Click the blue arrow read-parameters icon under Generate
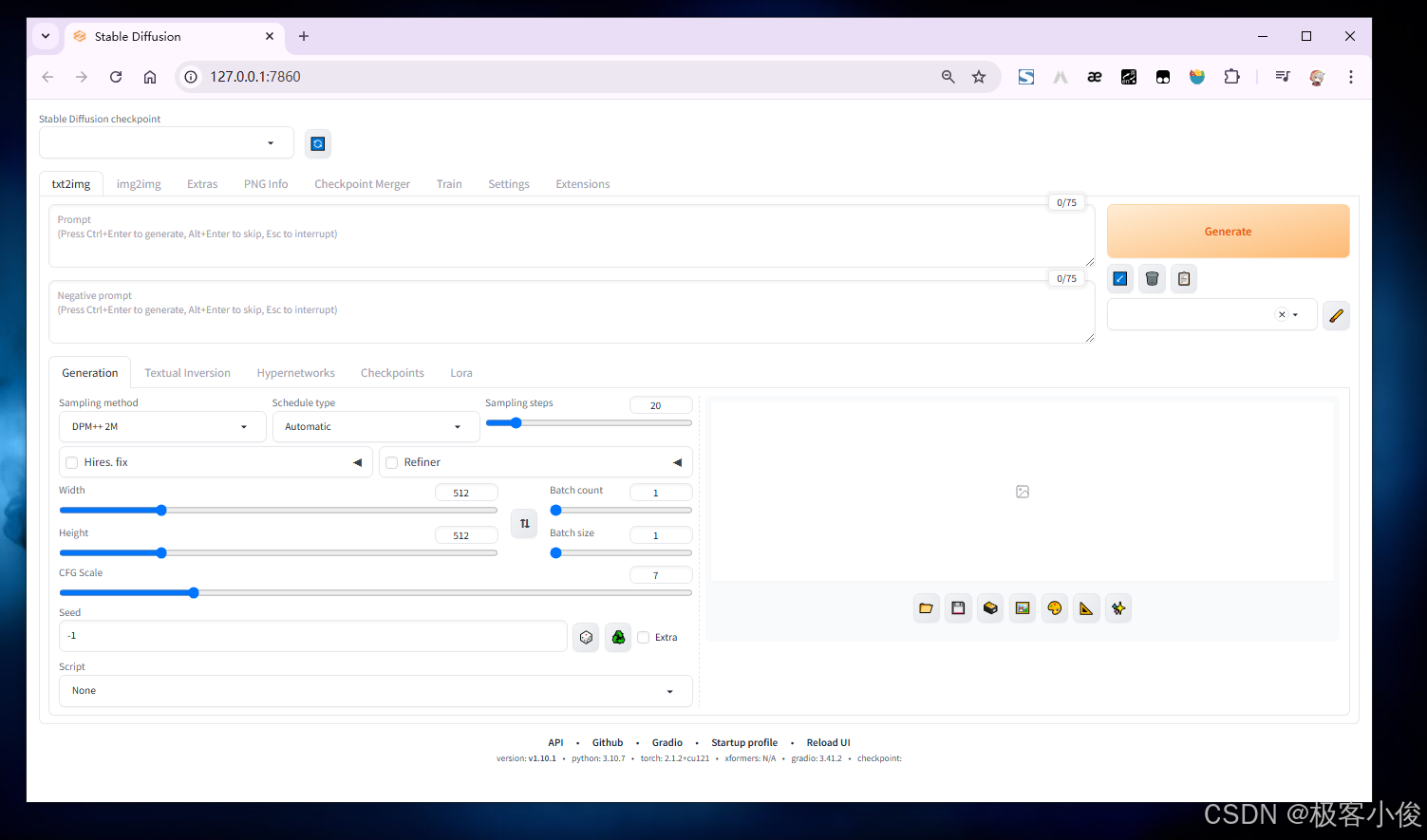The height and width of the screenshot is (840, 1427). point(1120,278)
